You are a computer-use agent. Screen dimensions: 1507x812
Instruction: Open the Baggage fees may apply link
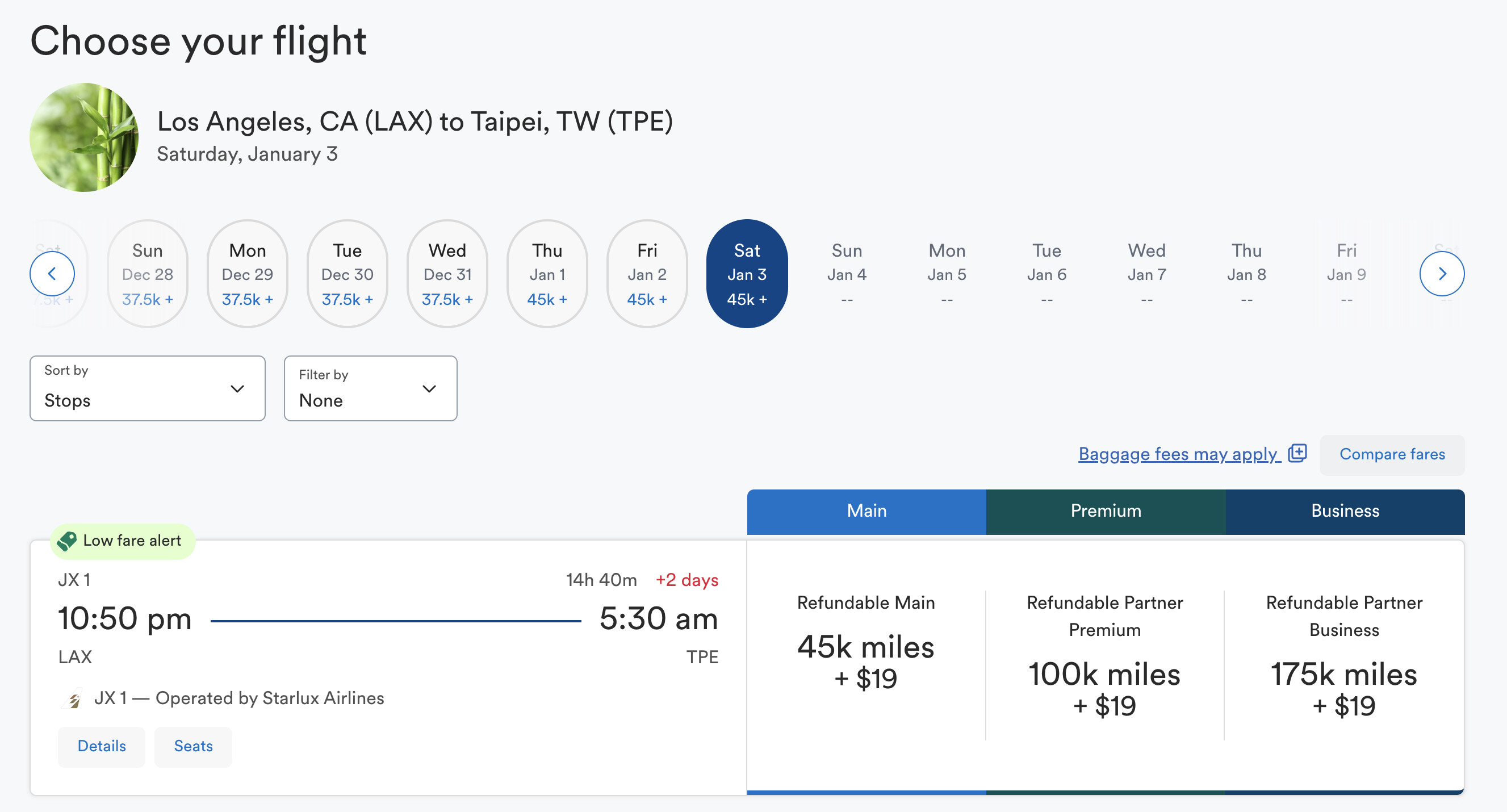1178,454
